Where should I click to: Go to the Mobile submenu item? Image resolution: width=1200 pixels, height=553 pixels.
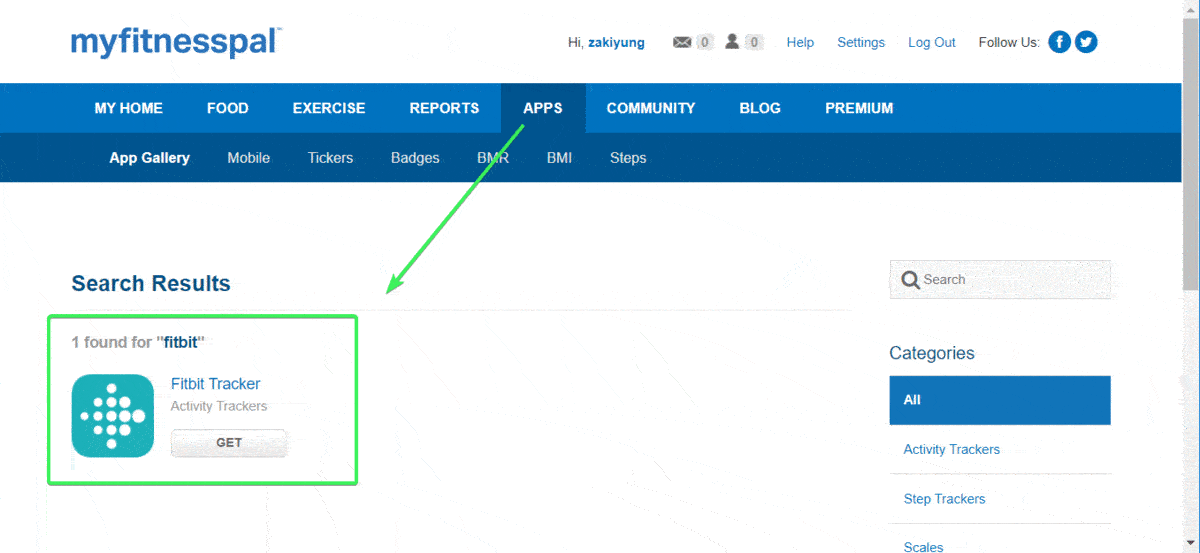pyautogui.click(x=248, y=158)
